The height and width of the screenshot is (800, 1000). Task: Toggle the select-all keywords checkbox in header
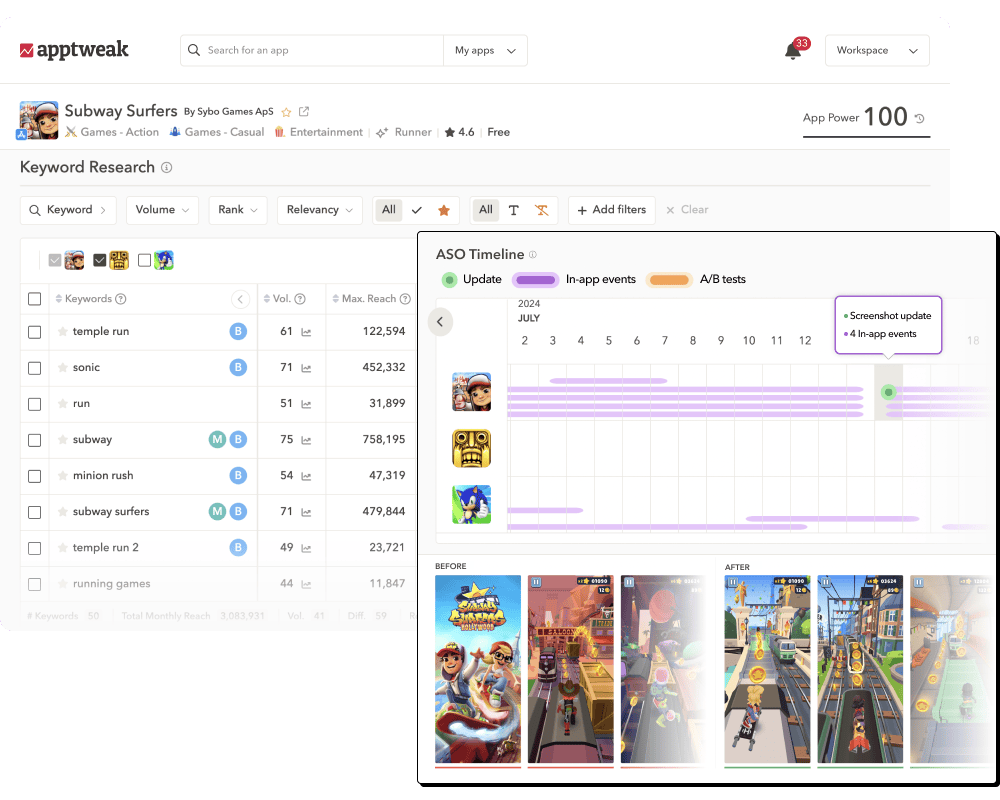pos(34,298)
